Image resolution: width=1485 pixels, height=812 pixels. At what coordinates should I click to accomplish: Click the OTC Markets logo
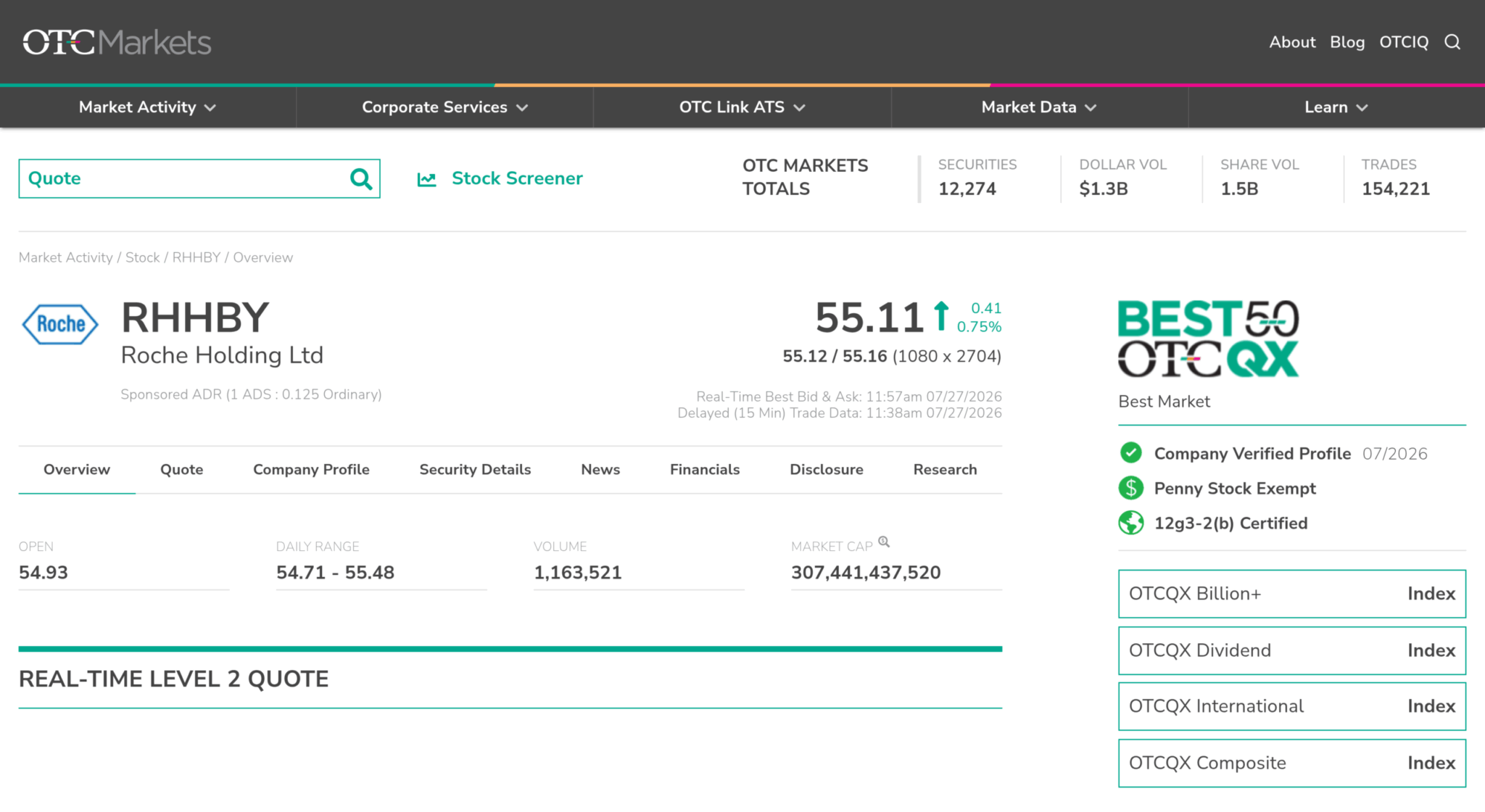[x=117, y=42]
